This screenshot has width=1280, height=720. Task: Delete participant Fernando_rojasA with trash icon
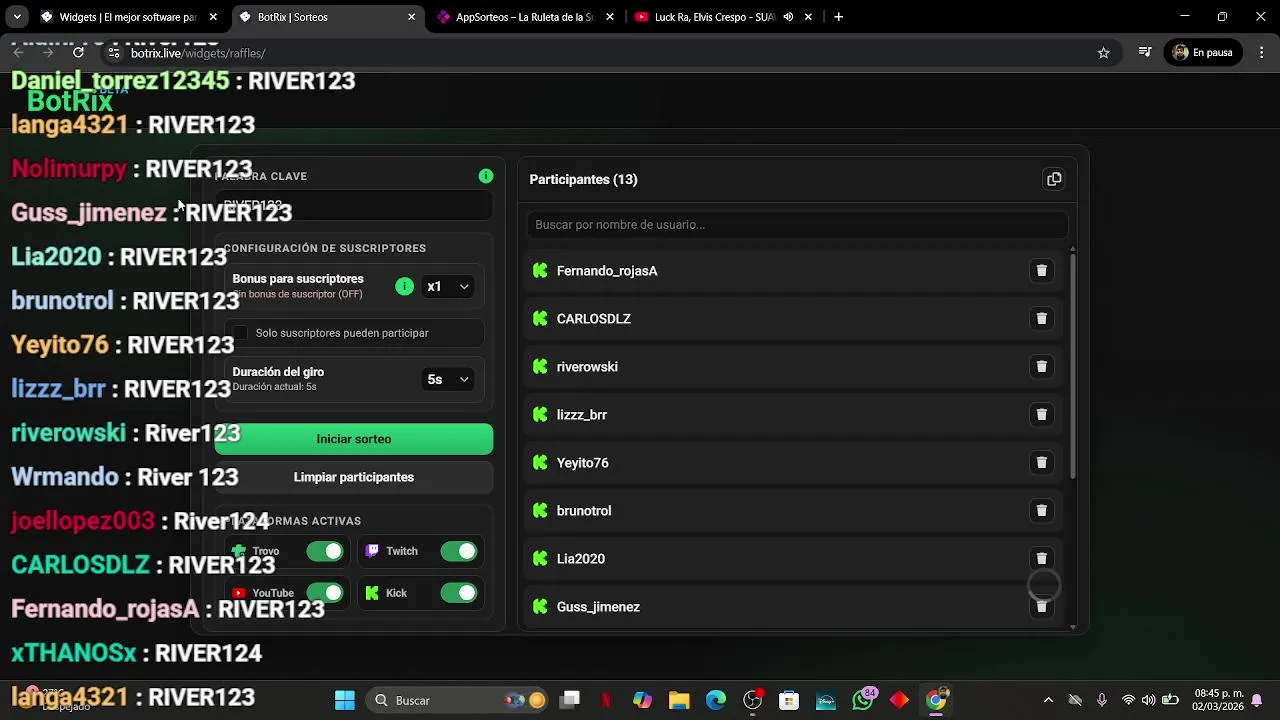(x=1041, y=271)
